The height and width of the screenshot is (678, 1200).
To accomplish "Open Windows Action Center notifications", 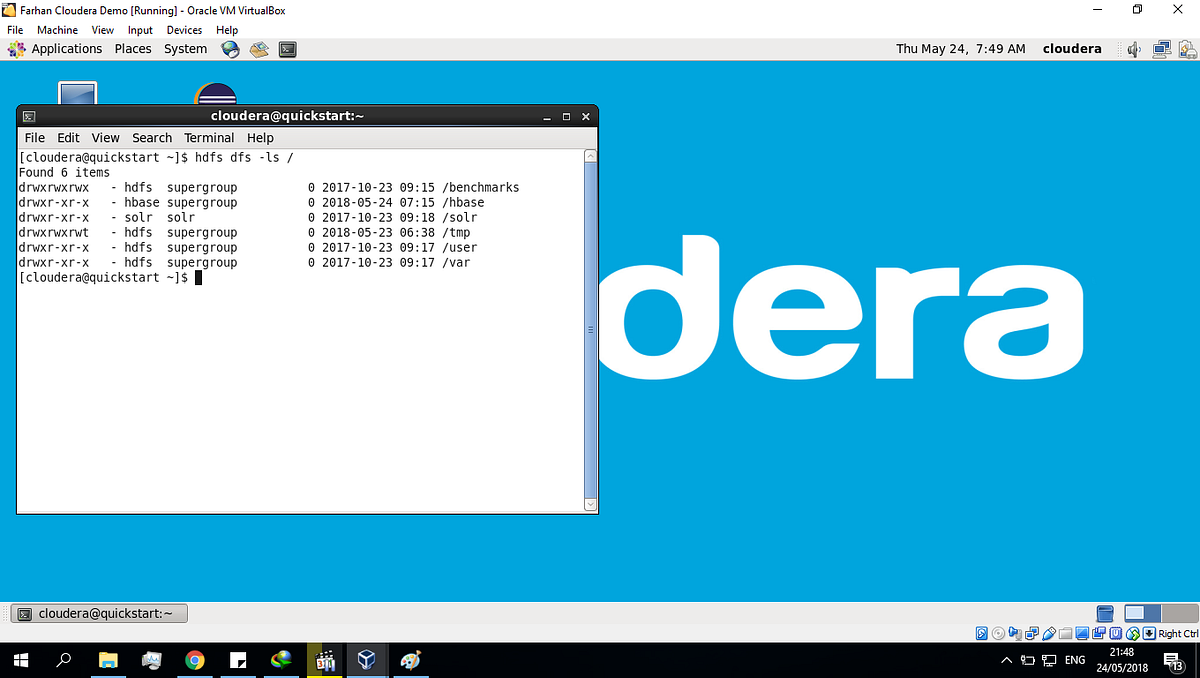I will tap(1173, 660).
